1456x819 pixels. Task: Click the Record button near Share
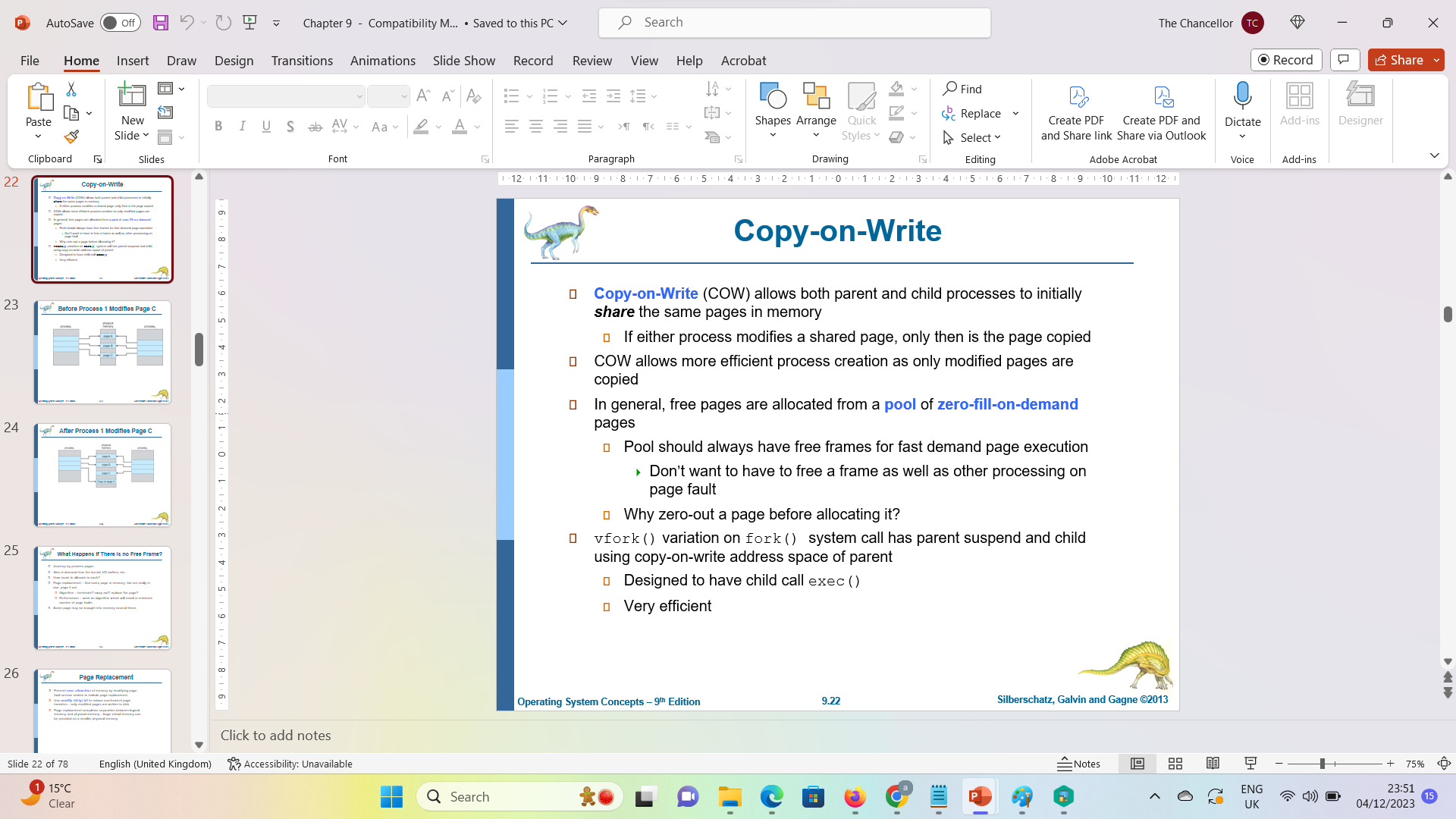click(x=1286, y=59)
